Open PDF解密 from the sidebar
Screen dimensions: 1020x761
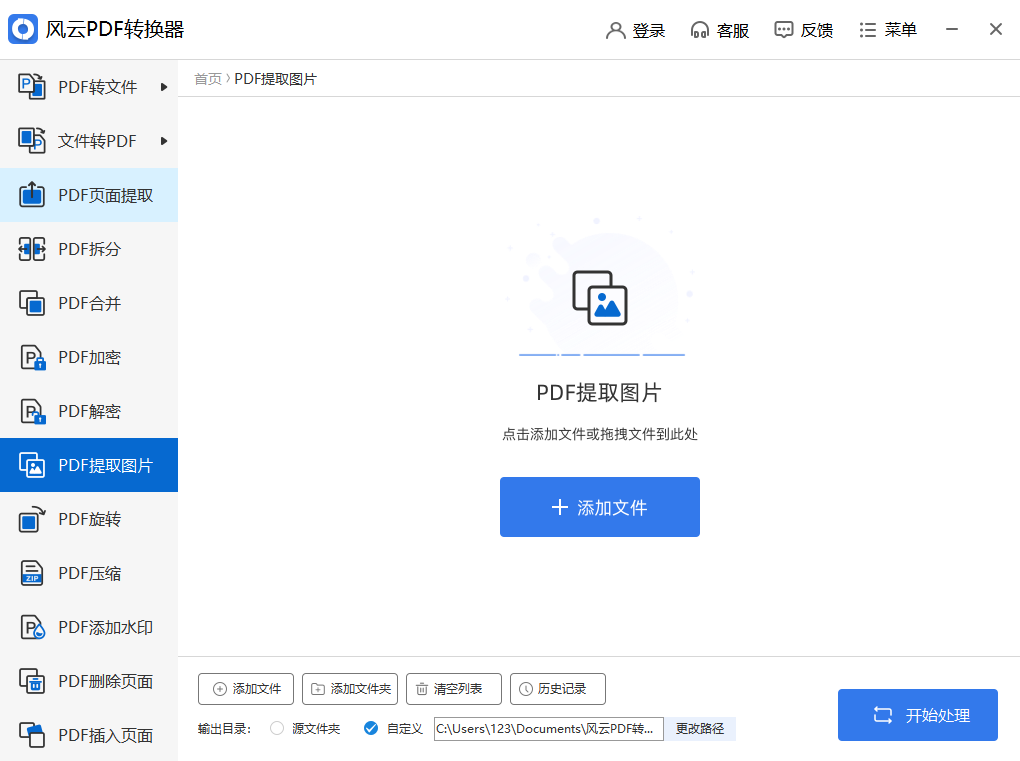pyautogui.click(x=89, y=411)
